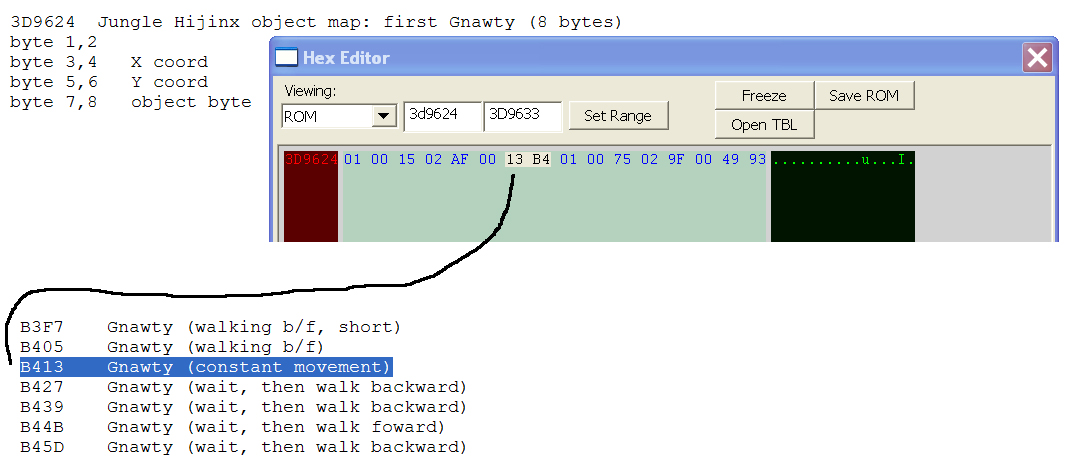Image resolution: width=1073 pixels, height=474 pixels.
Task: Select the red 3D9624 row address
Action: [311, 160]
